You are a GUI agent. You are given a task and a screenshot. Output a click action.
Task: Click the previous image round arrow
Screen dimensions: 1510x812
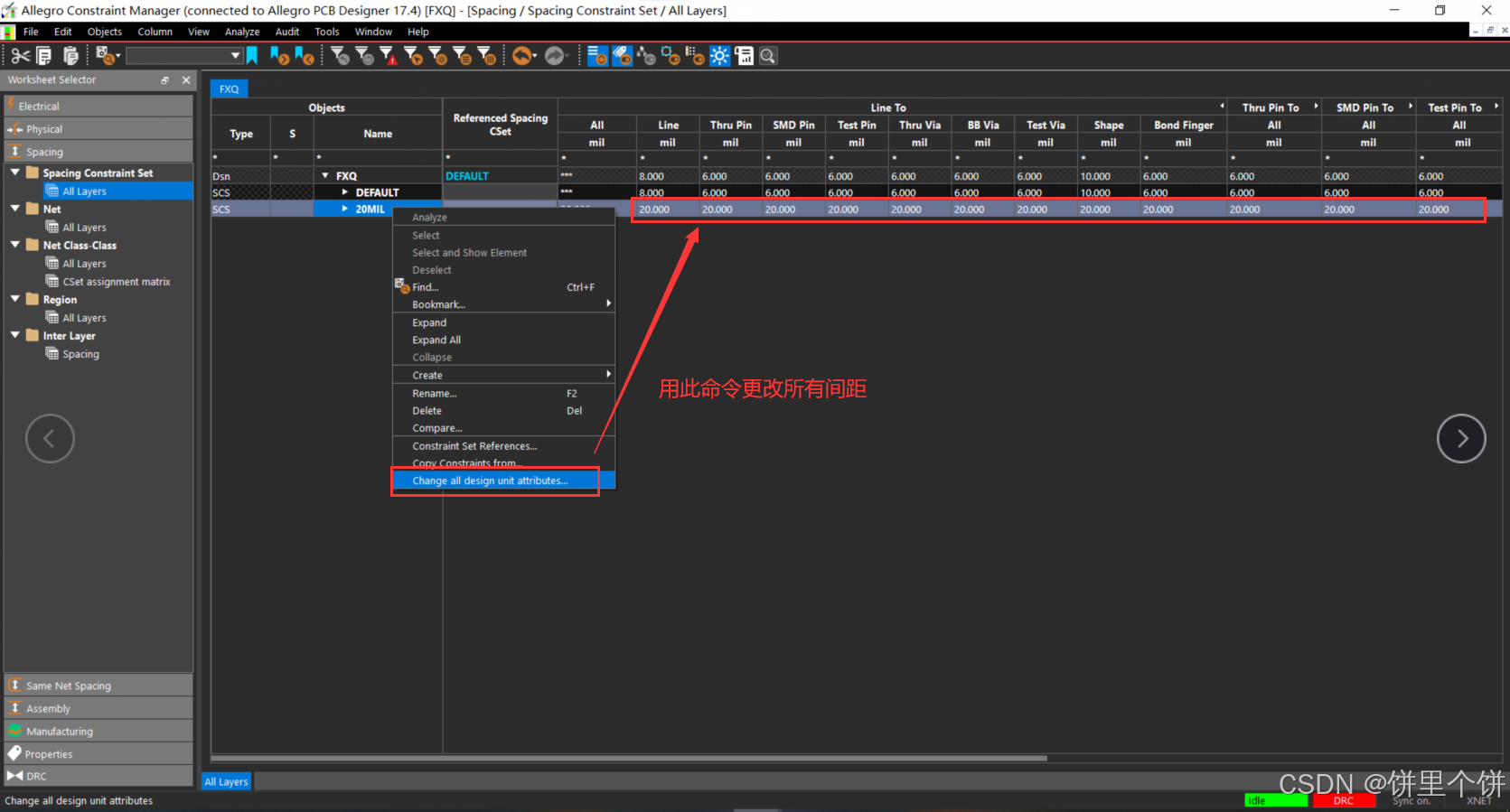tap(50, 439)
